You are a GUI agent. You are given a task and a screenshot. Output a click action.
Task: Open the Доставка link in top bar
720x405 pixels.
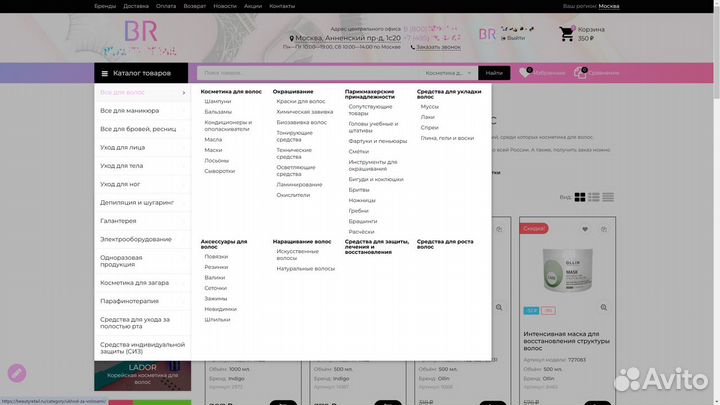click(136, 6)
